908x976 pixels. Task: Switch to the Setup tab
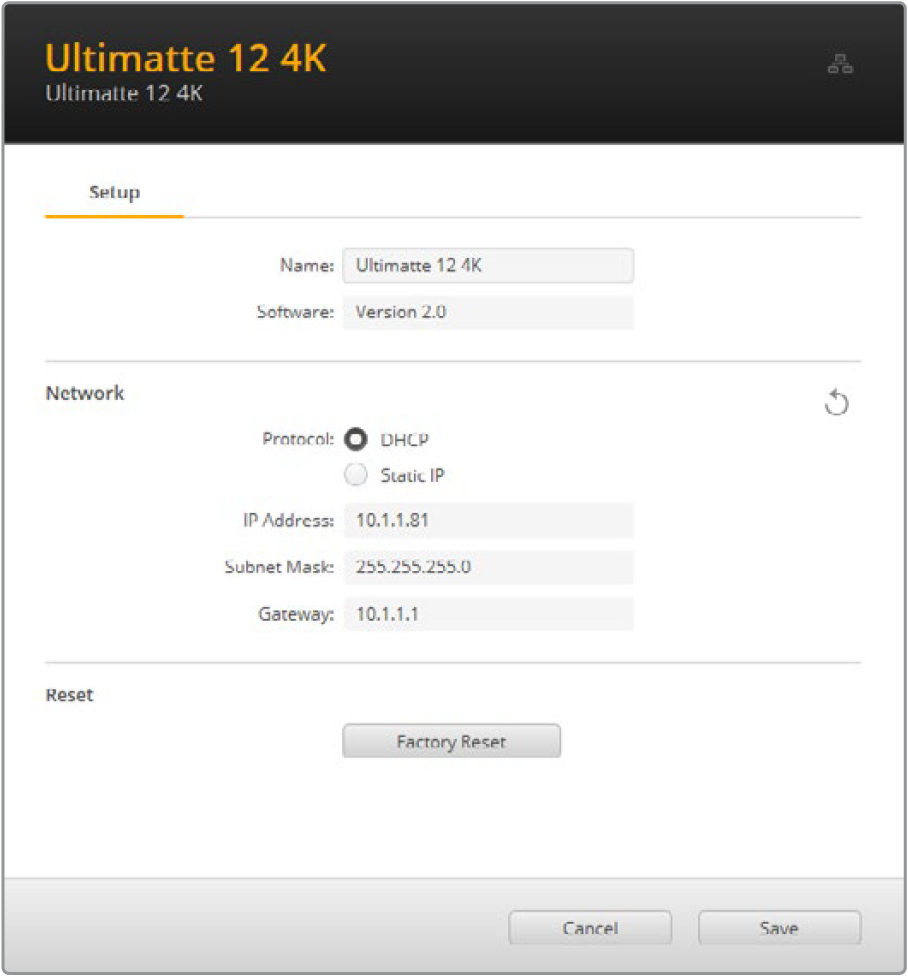pyautogui.click(x=114, y=192)
